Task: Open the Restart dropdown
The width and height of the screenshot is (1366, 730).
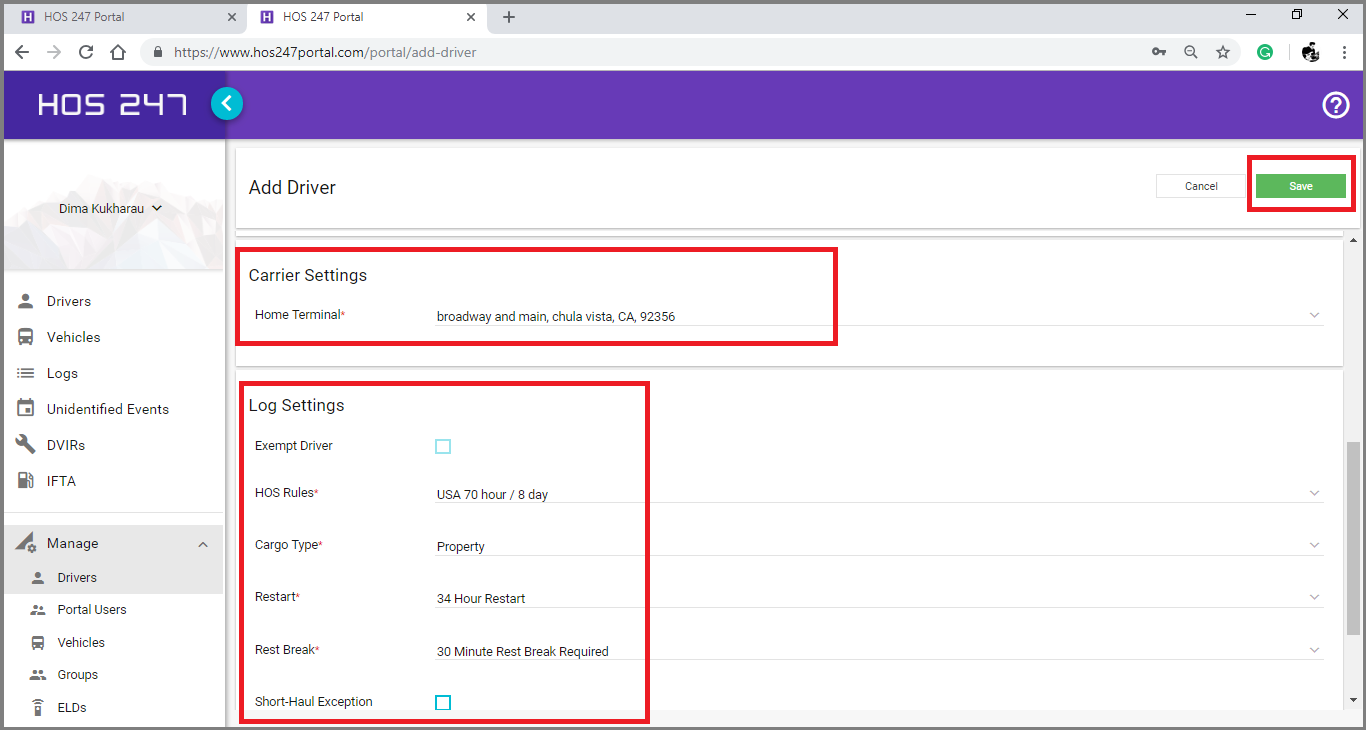Action: 879,598
